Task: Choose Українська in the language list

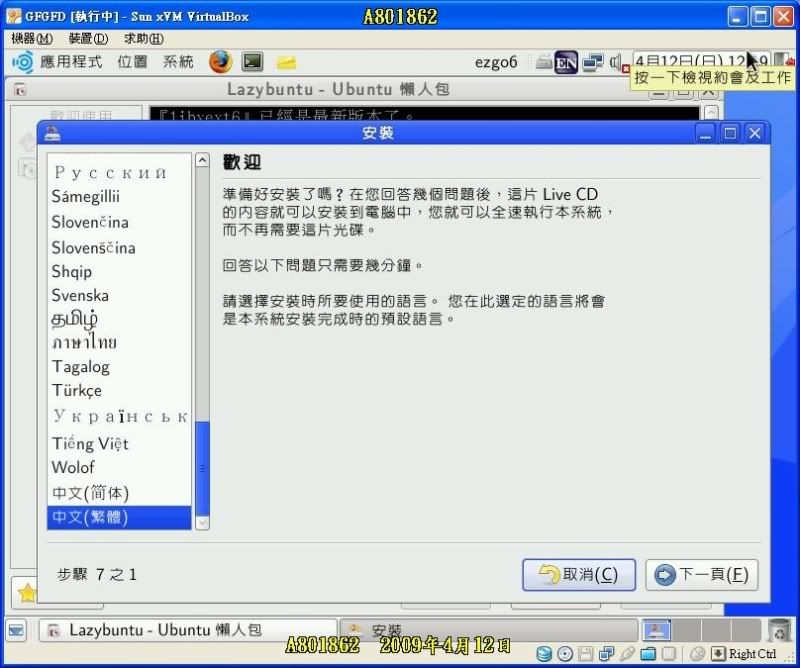Action: (119, 416)
